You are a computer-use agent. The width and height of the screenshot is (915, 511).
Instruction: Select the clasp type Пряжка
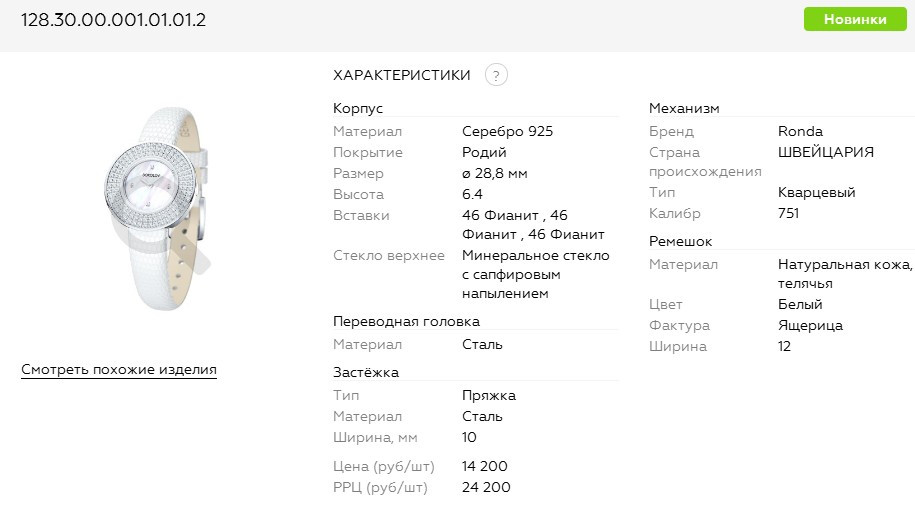coord(488,396)
